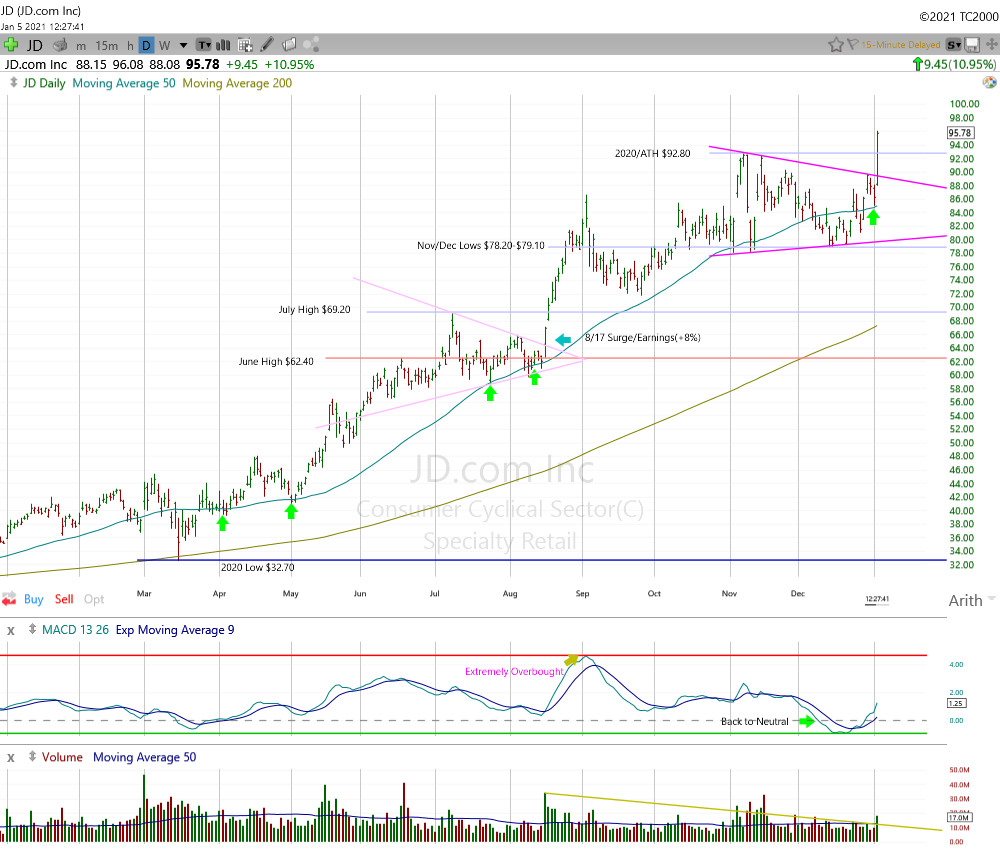Click the 2020/ATH $92.80 annotation
1000x850 pixels.
coord(652,154)
